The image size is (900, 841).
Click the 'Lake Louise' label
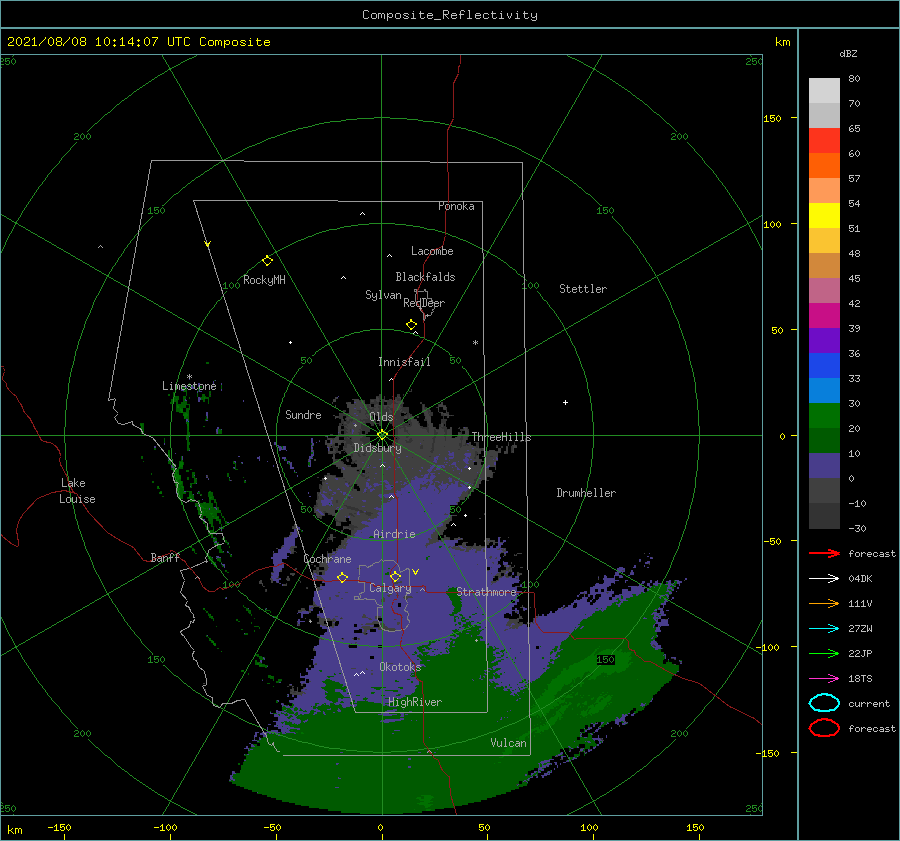click(77, 491)
